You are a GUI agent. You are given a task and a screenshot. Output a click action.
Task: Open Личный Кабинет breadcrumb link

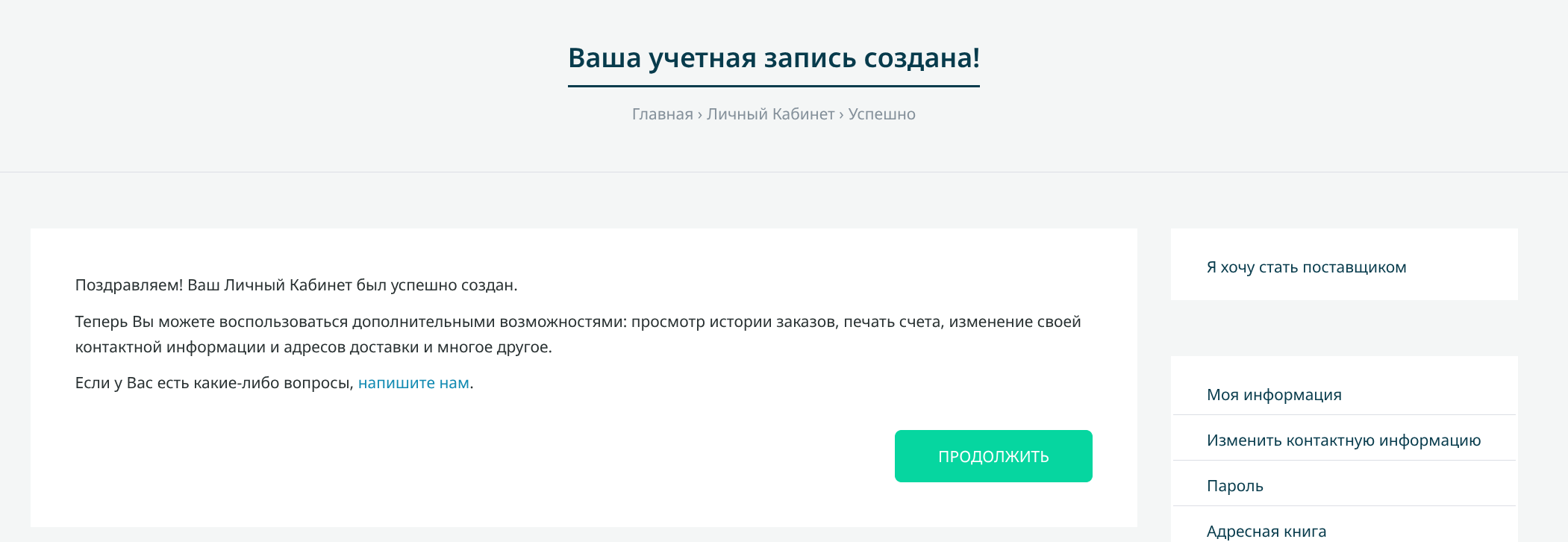click(770, 114)
